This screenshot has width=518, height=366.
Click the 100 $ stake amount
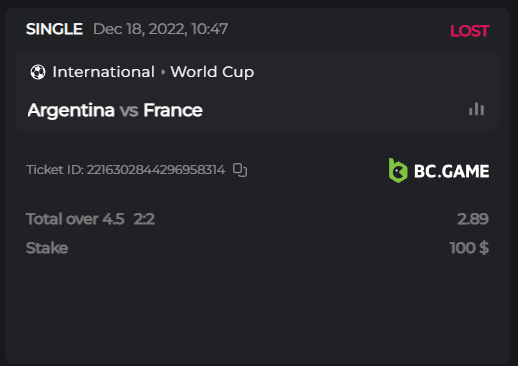469,248
